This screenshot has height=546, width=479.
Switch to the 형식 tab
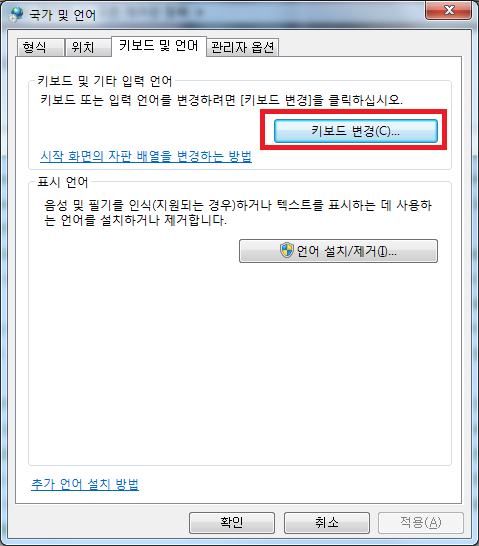(x=40, y=47)
